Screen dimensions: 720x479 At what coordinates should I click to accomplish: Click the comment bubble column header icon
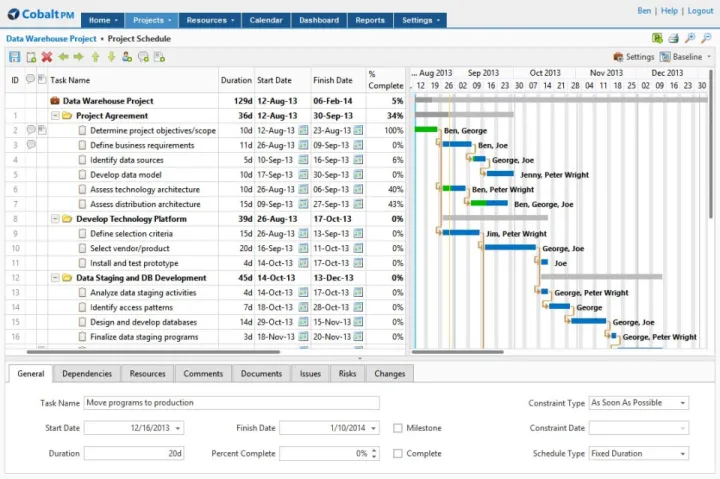30,79
